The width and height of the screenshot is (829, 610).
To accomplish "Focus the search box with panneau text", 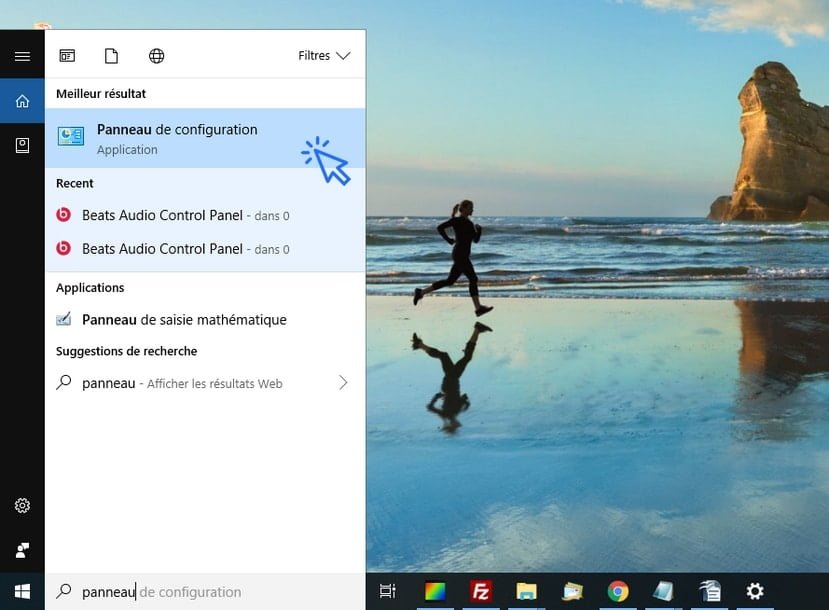I will coord(205,591).
